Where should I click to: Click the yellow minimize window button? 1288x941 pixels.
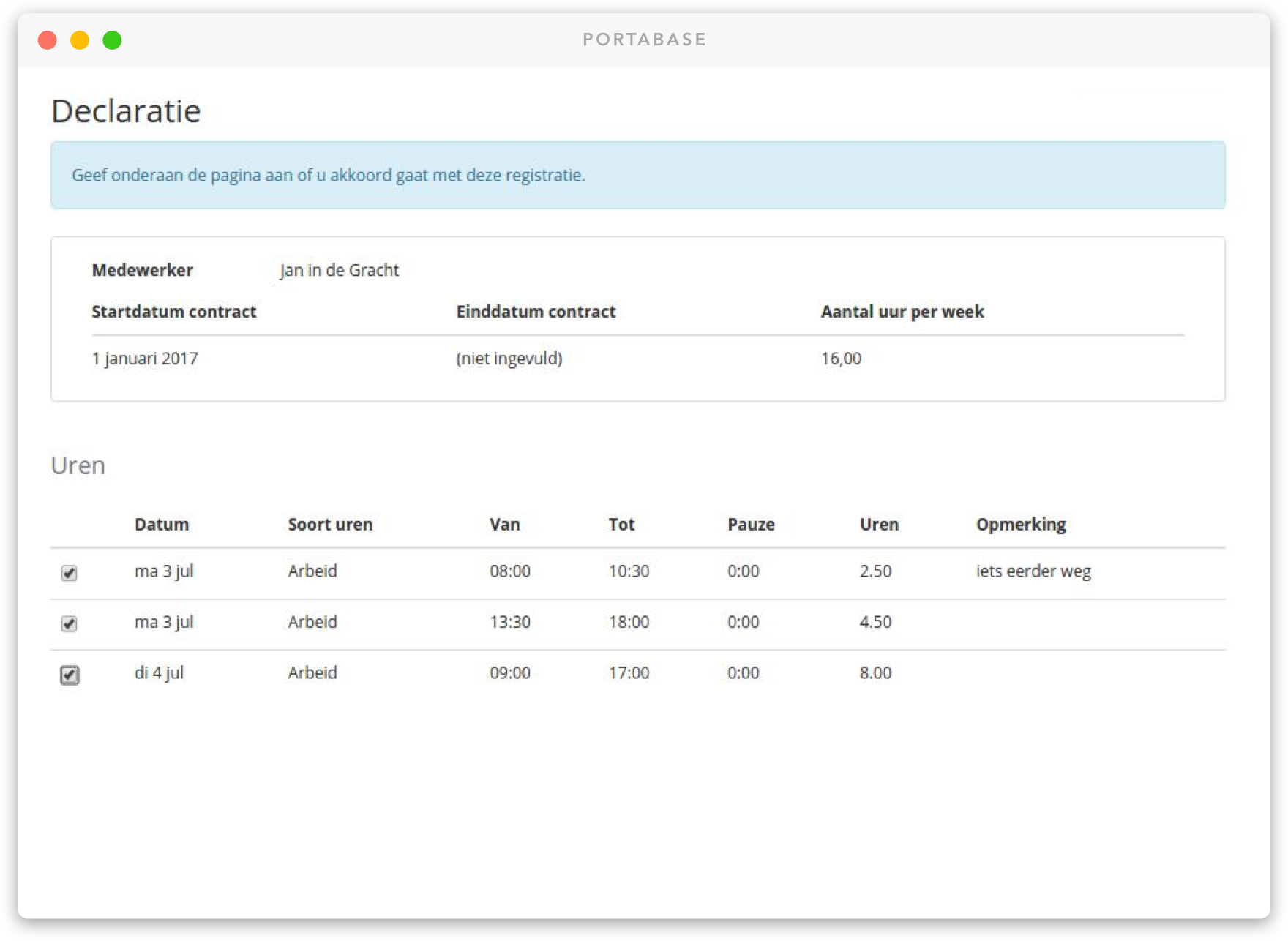(80, 40)
